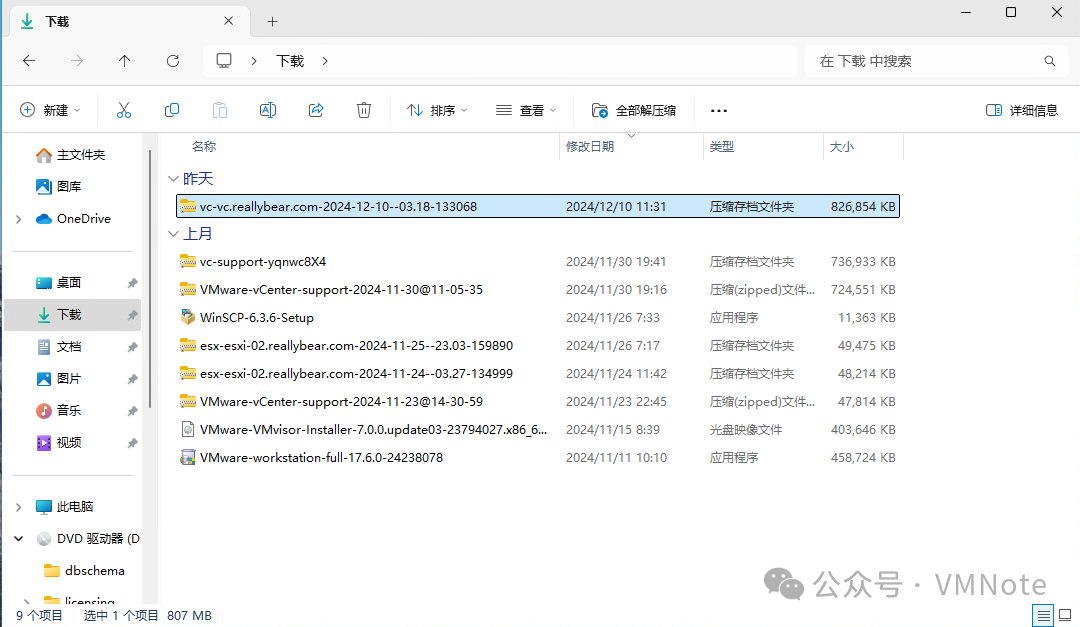Collapse the DVD 驱动器 tree node
Image resolution: width=1080 pixels, height=627 pixels.
point(19,539)
